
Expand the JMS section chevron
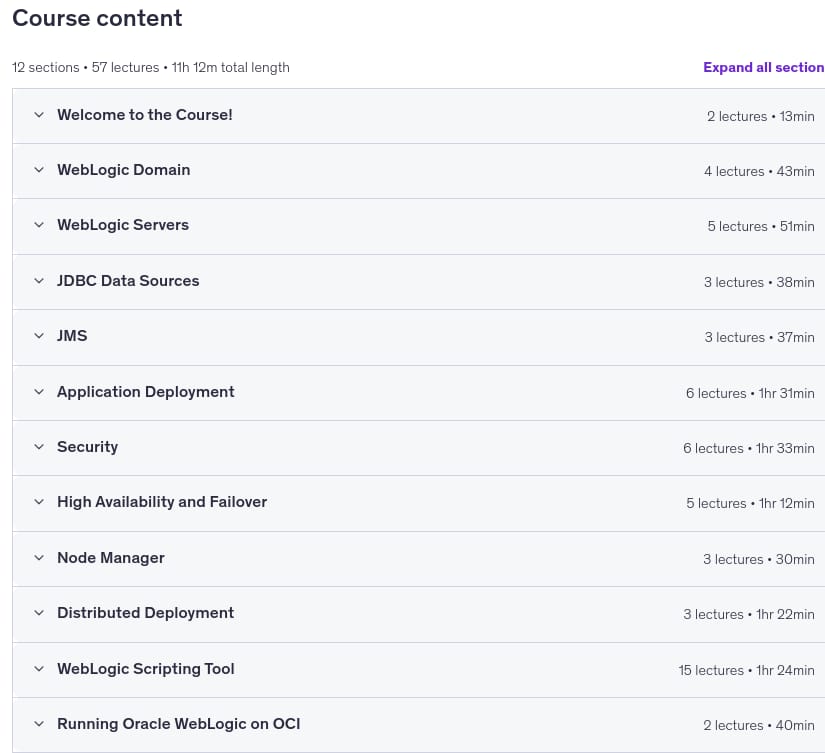pyautogui.click(x=39, y=336)
